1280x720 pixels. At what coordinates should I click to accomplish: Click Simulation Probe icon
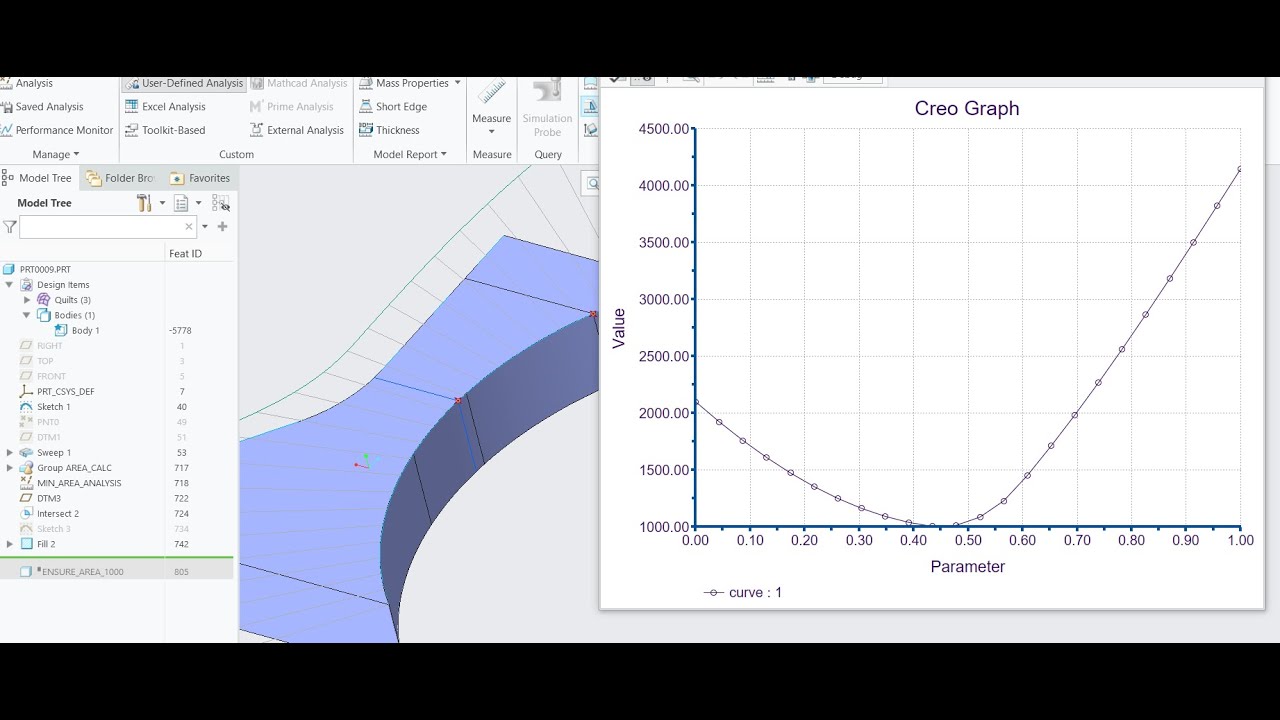click(547, 90)
